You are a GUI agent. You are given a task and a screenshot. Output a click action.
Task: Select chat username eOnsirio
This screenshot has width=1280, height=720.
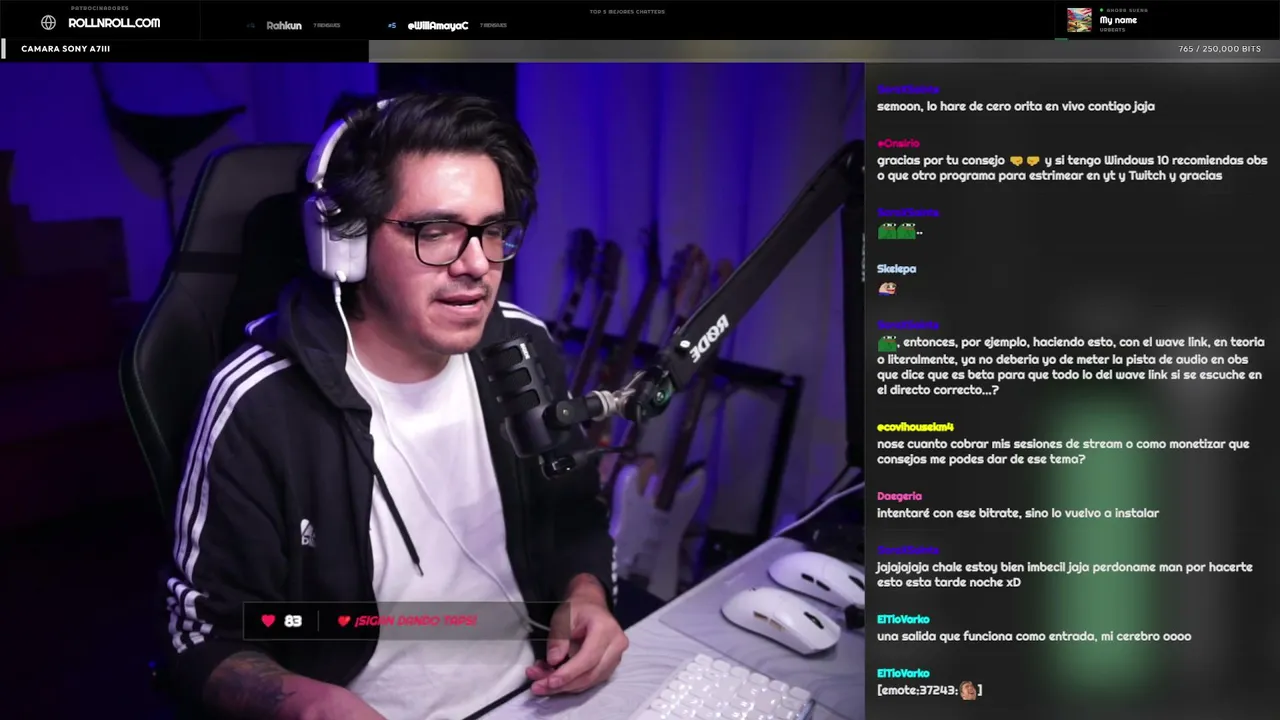click(898, 143)
